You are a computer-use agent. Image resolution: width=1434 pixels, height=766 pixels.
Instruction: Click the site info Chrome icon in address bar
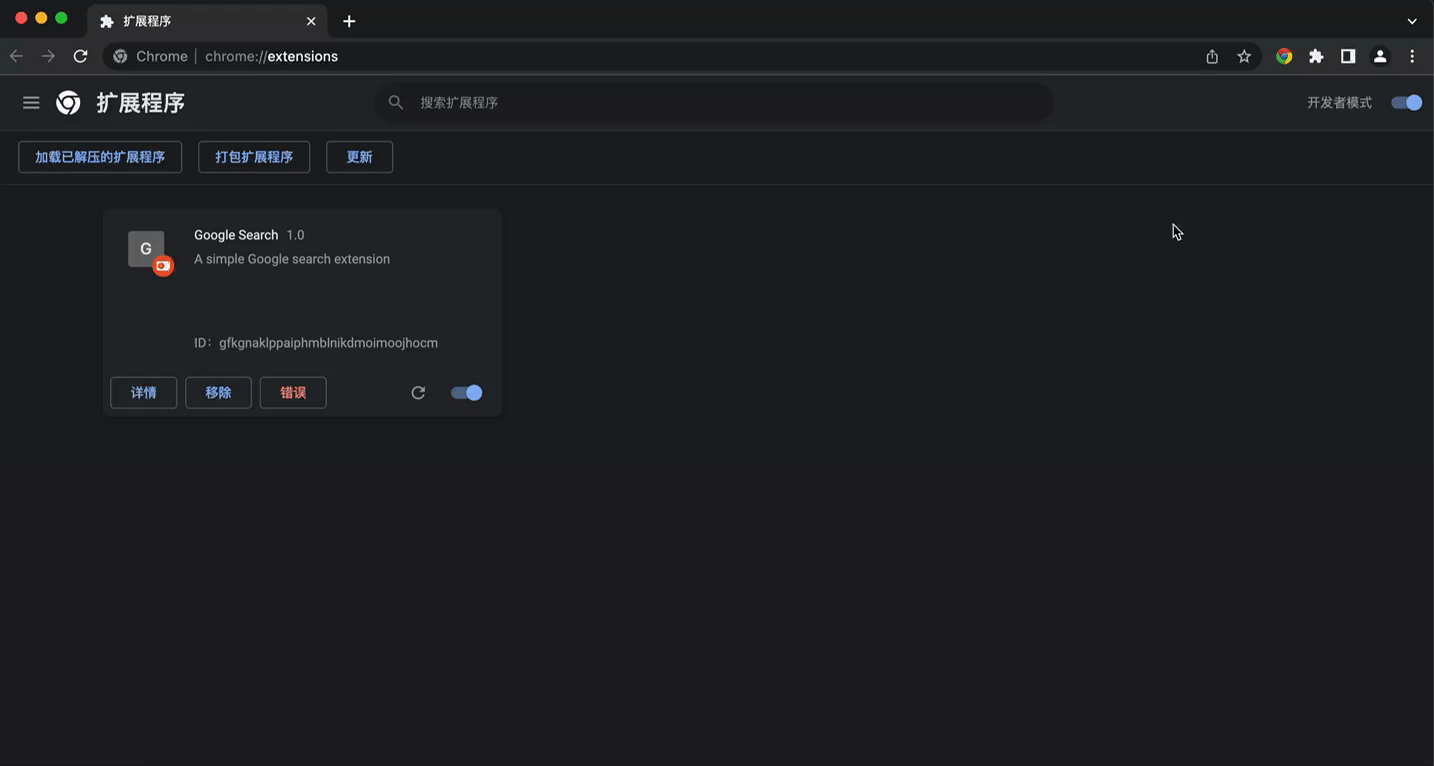point(120,56)
